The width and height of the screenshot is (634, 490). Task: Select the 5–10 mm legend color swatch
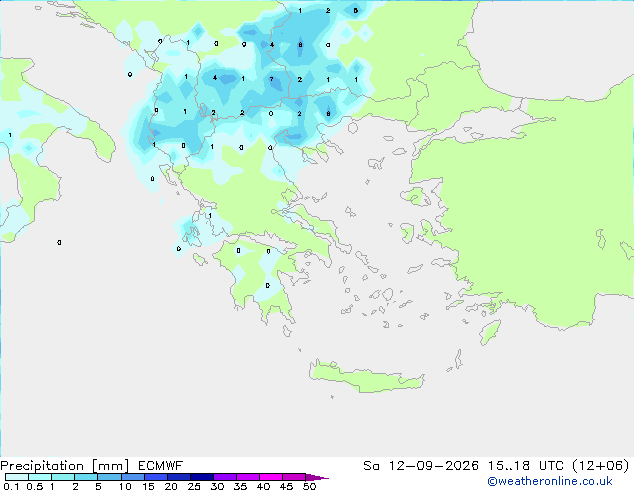coord(109,477)
